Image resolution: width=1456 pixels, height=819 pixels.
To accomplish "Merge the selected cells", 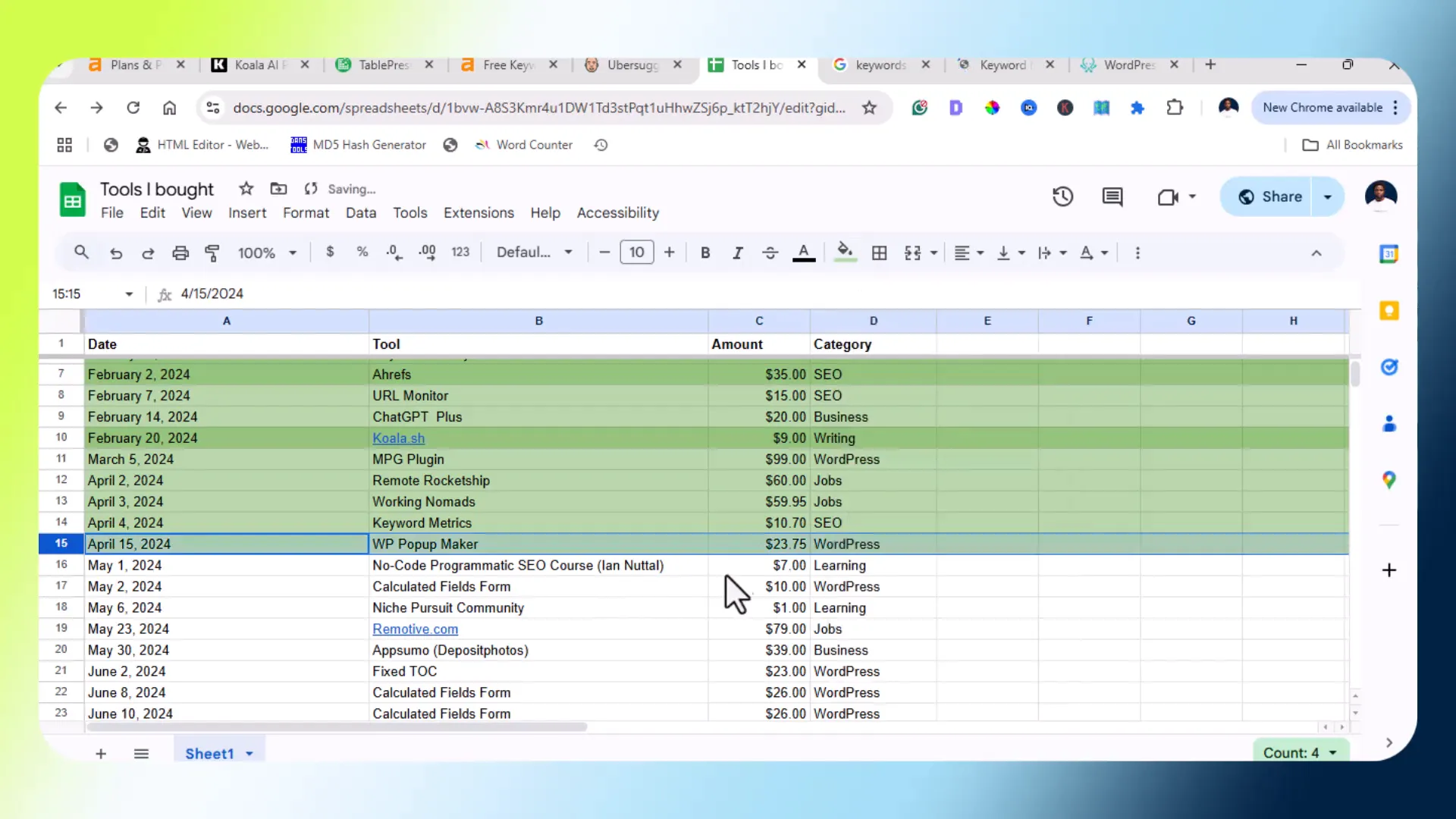I will (912, 253).
